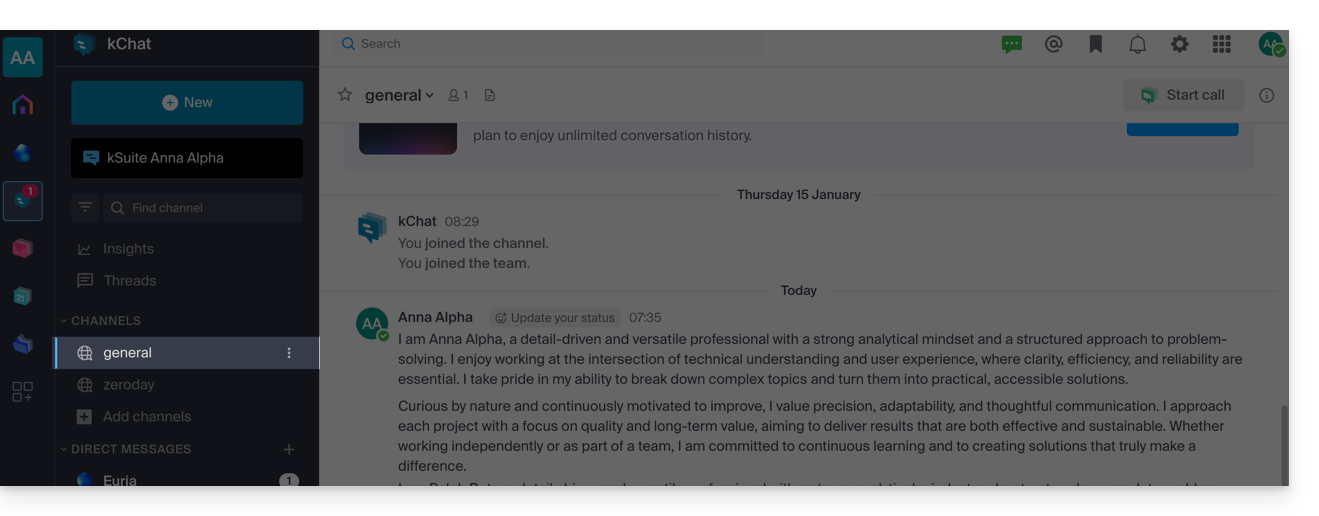Image resolution: width=1319 pixels, height=516 pixels.
Task: Click the Start call button
Action: [1183, 95]
